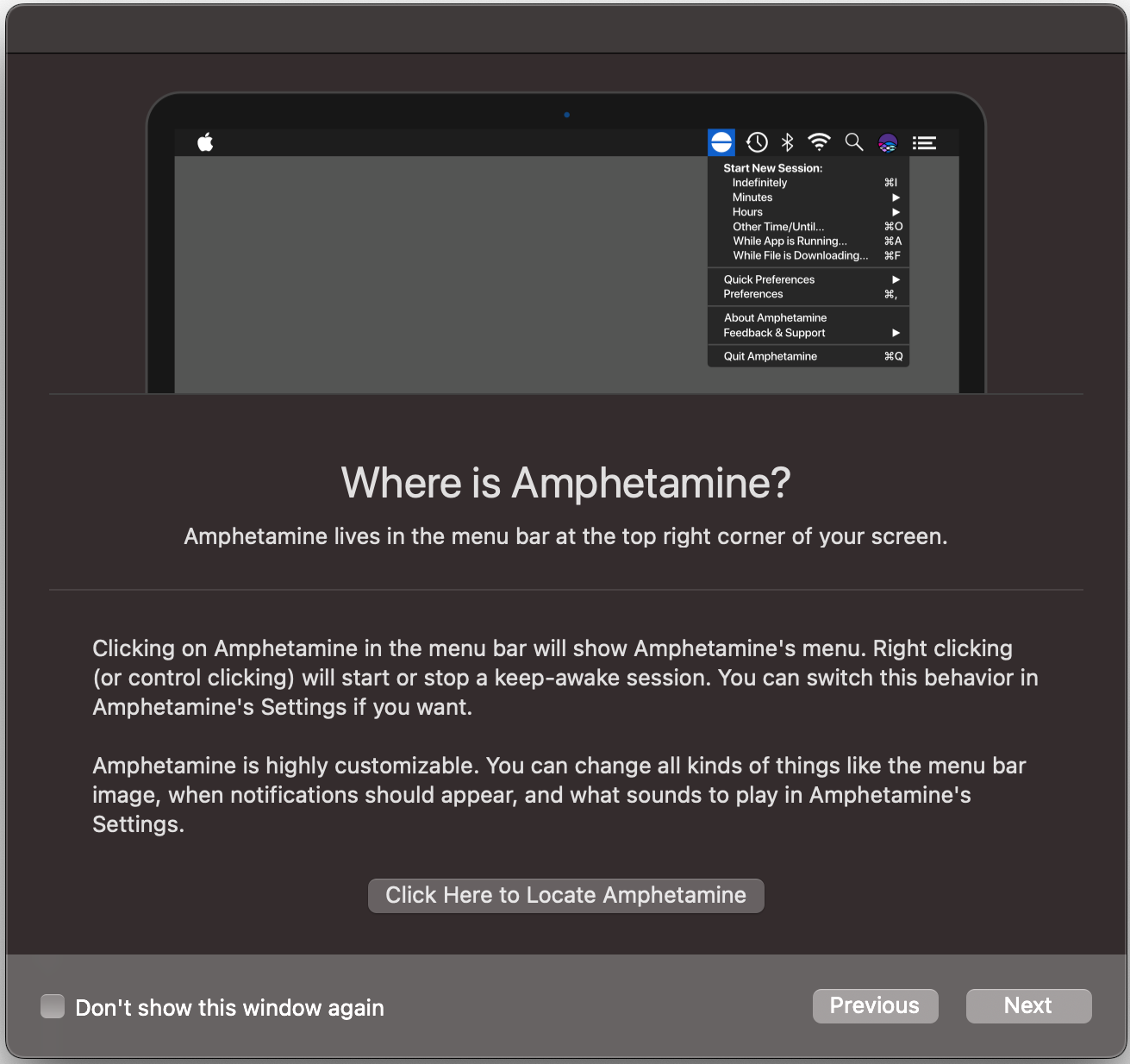This screenshot has width=1130, height=1064.
Task: Open Quick Preferences in the illustrated menu
Action: click(x=808, y=279)
